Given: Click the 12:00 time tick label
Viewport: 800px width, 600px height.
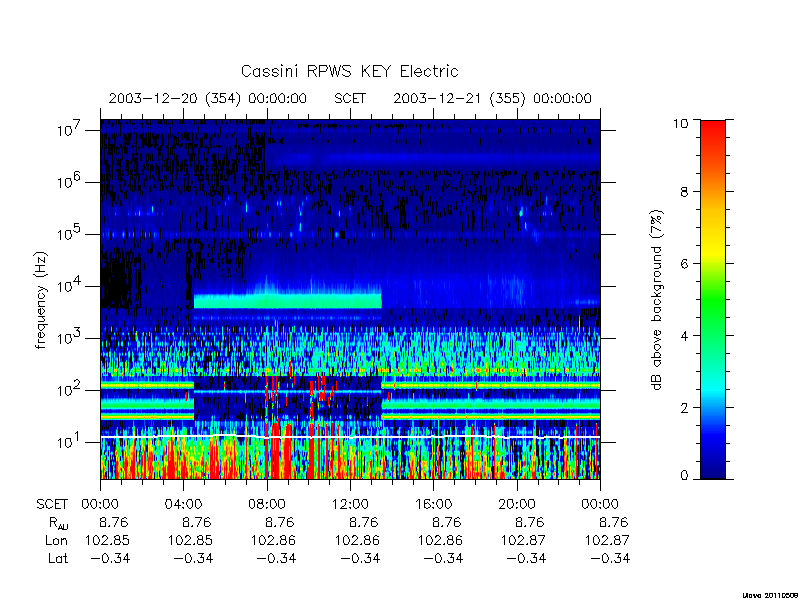Looking at the screenshot, I should pos(350,505).
